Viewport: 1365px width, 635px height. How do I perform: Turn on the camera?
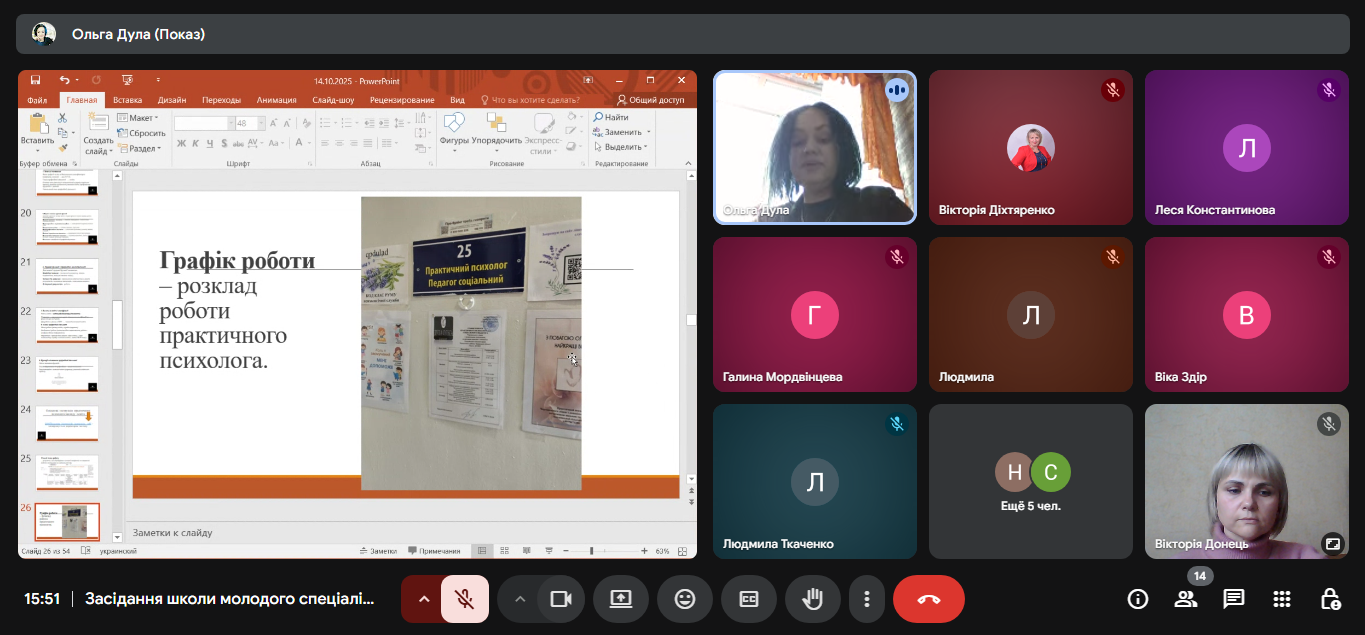click(x=560, y=599)
